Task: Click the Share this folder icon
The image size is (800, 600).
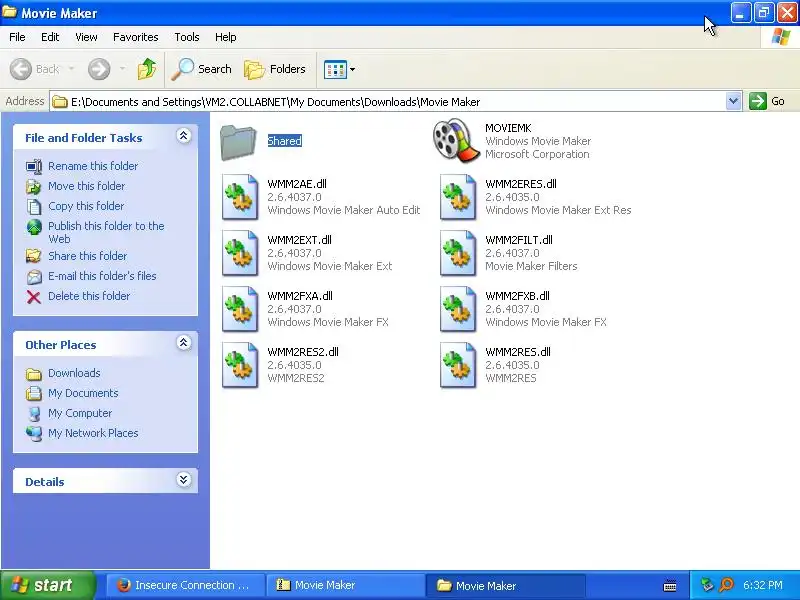Action: point(34,256)
